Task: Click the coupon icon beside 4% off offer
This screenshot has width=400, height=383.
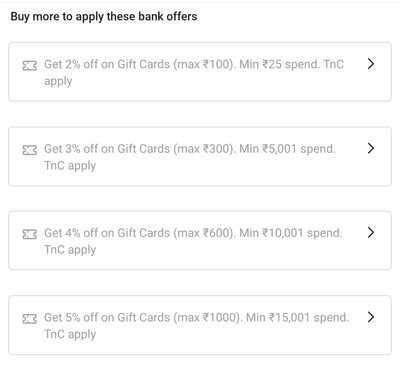Action: coord(30,234)
